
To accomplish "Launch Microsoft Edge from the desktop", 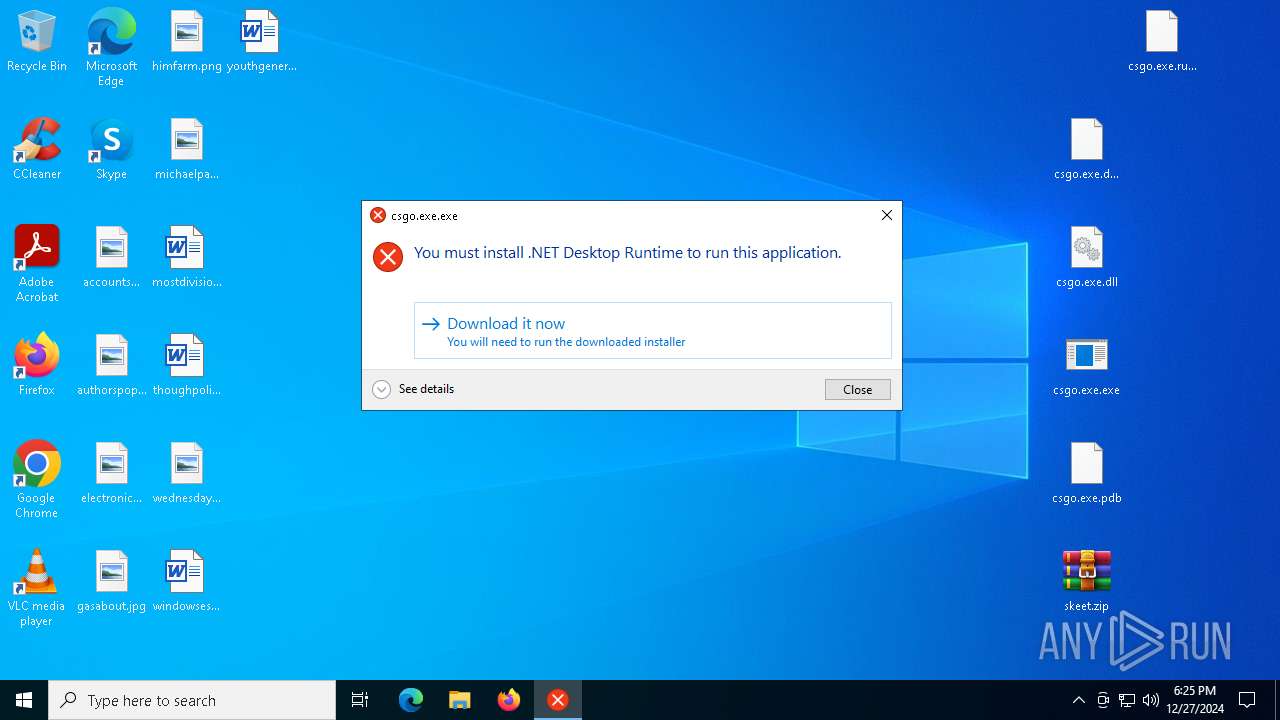I will (x=111, y=47).
